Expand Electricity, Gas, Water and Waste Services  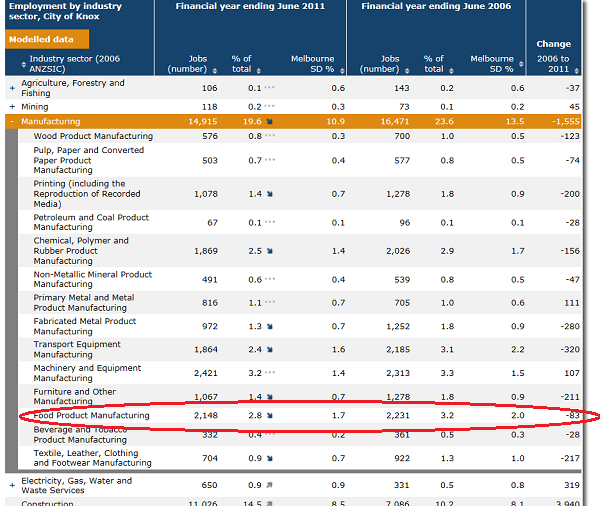pyautogui.click(x=12, y=486)
